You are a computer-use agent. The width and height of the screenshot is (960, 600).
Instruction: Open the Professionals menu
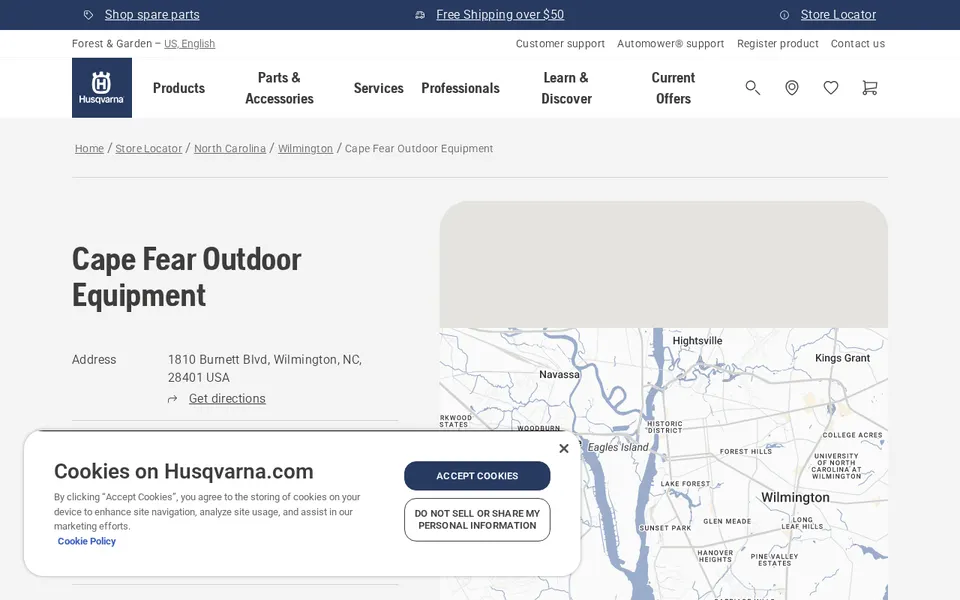point(460,88)
